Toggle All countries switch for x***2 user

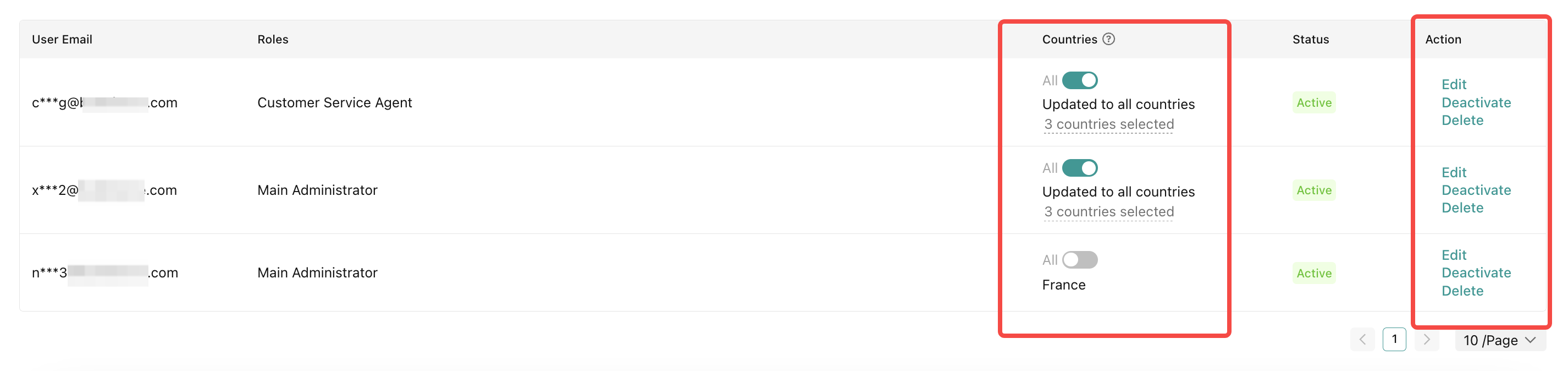tap(1079, 168)
